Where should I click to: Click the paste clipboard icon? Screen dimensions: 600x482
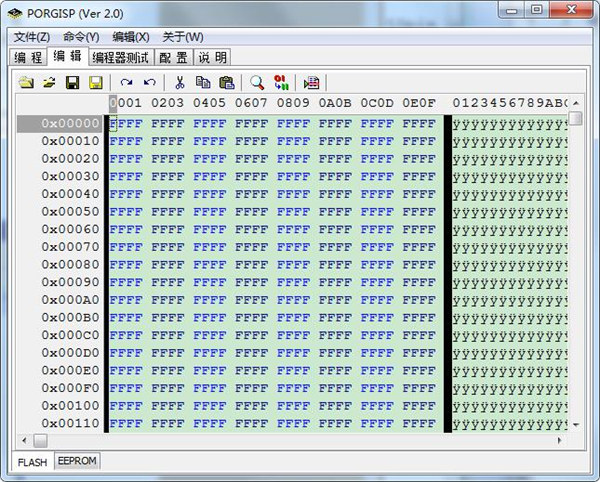click(x=226, y=82)
